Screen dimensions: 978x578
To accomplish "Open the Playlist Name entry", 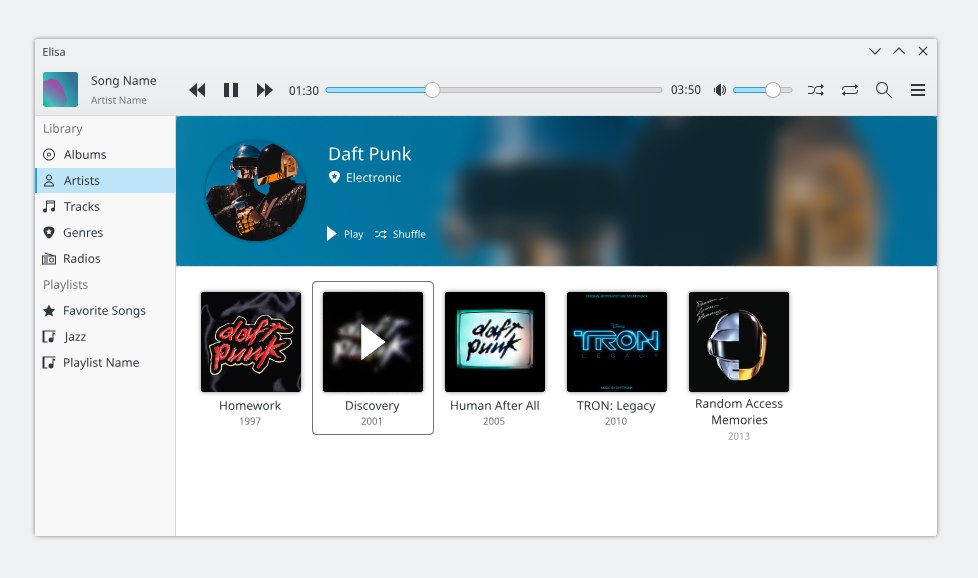I will pos(105,362).
